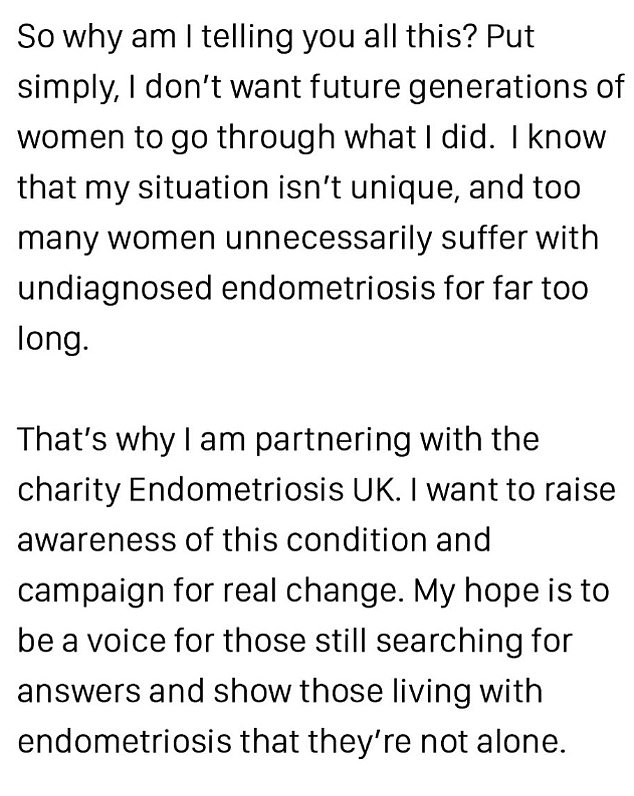
Task: Click the word "awareness"
Action: [x=97, y=540]
